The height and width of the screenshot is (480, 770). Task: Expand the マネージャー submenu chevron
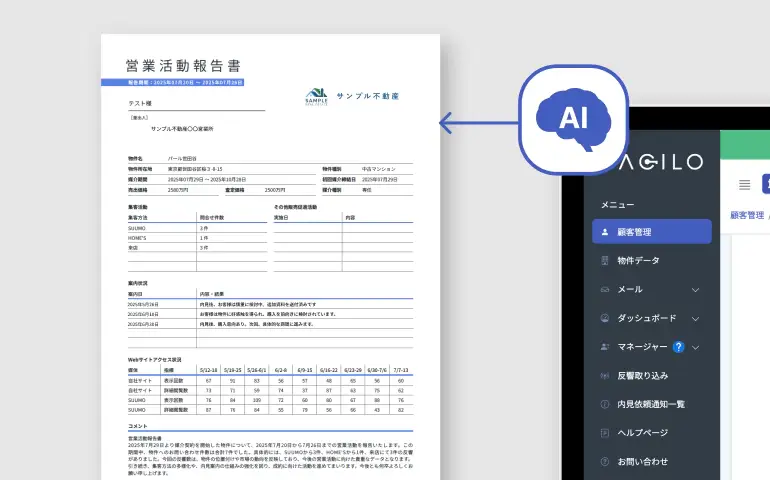coord(696,347)
